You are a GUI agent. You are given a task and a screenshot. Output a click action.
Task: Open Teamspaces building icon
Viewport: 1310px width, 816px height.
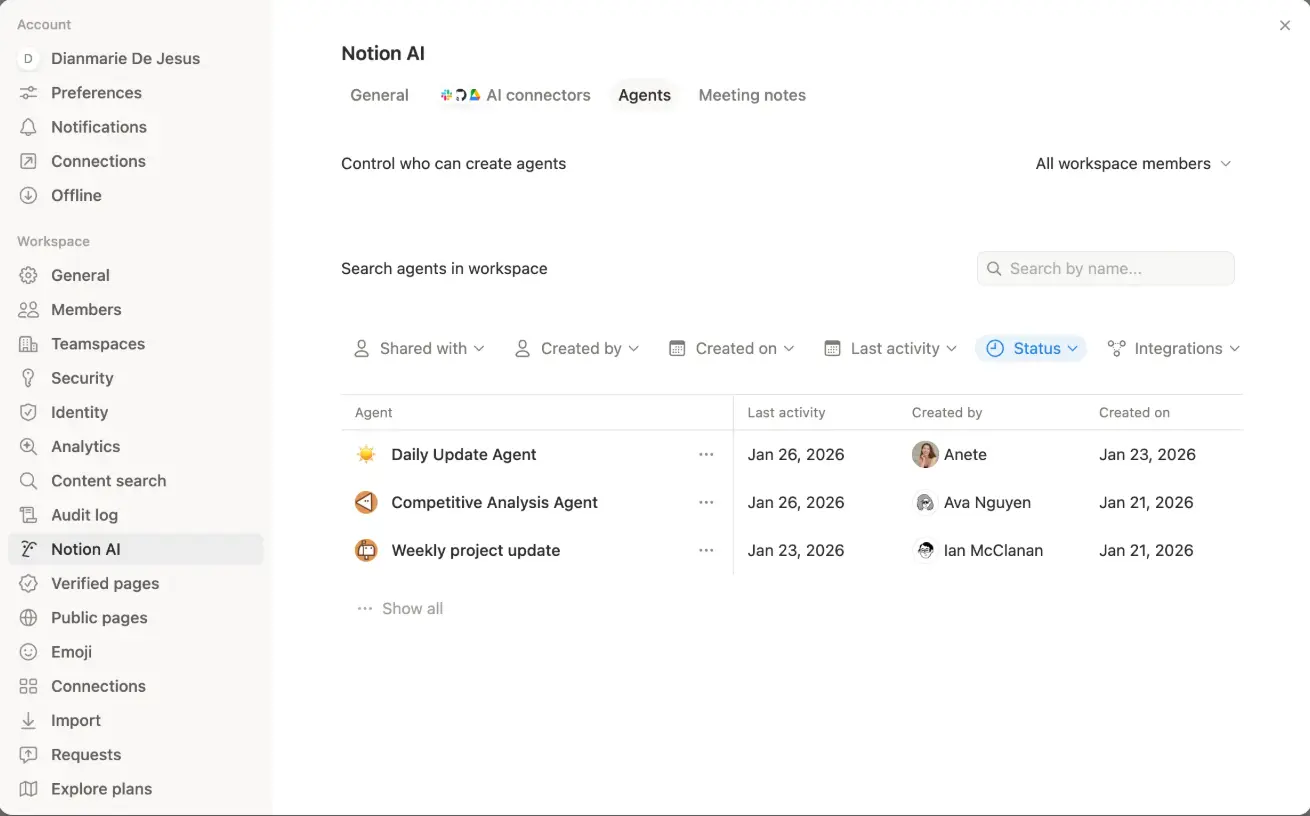tap(29, 344)
